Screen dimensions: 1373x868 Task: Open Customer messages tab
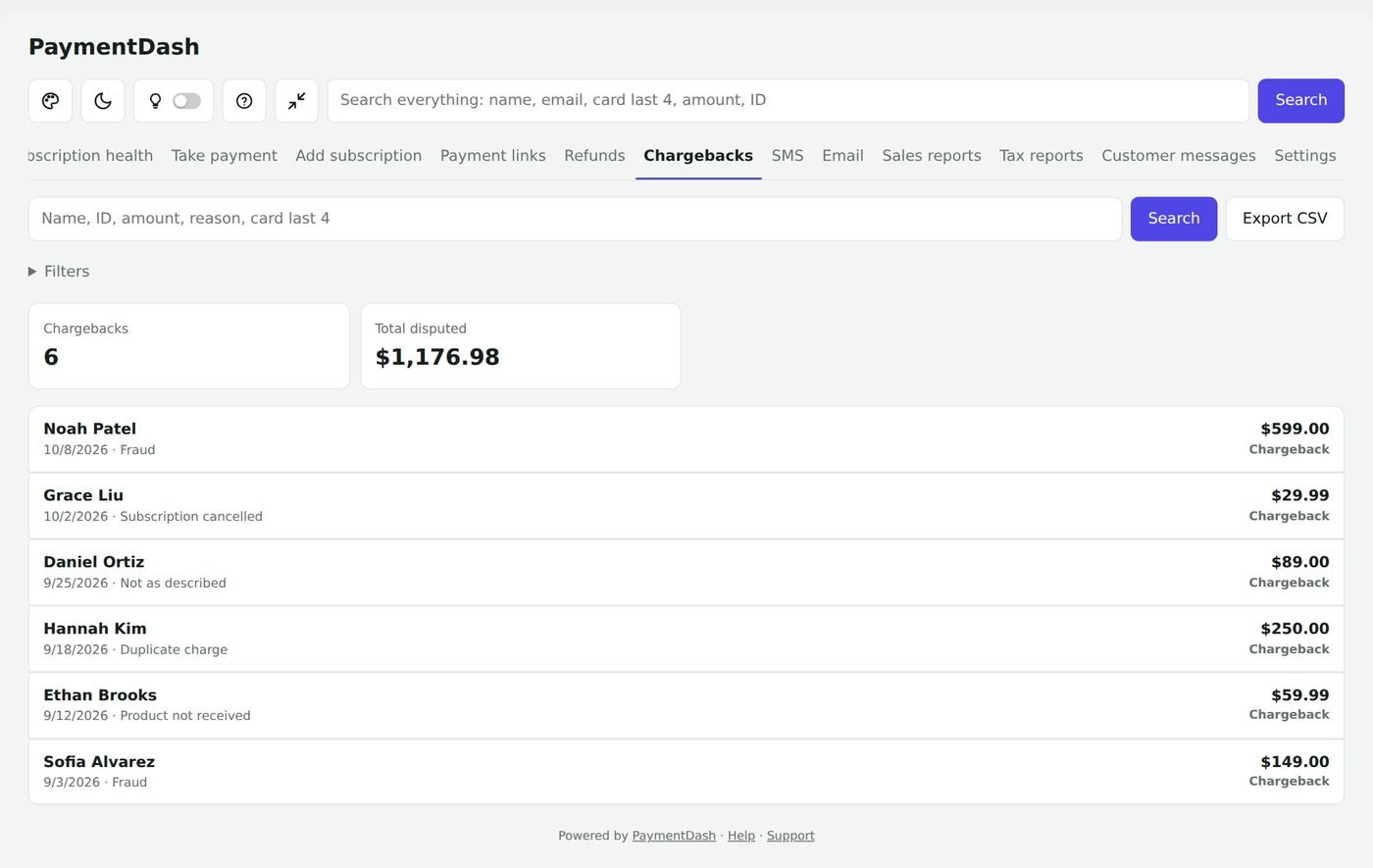coord(1178,156)
